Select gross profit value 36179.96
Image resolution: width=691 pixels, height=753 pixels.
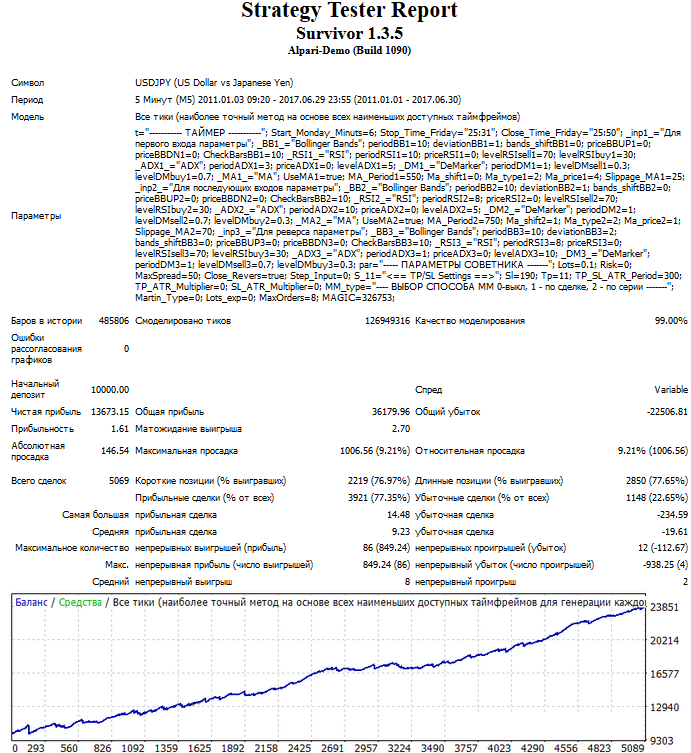click(391, 412)
